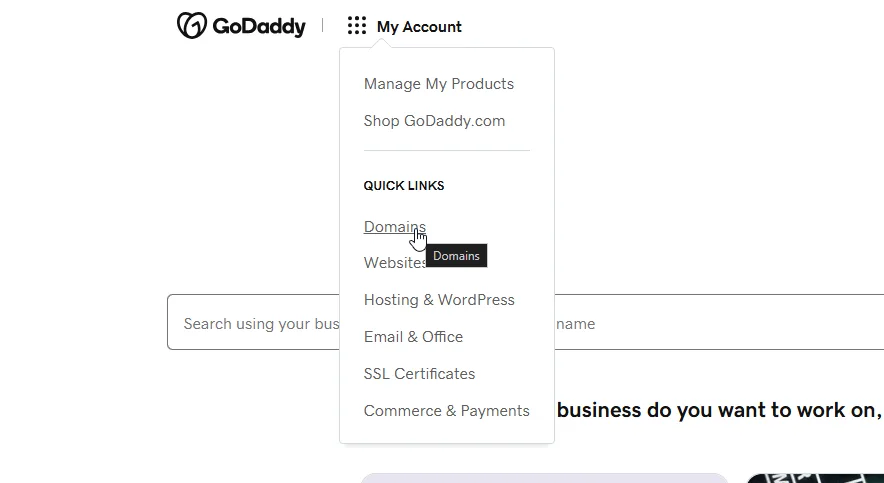884x483 pixels.
Task: Navigate to Email & Office
Action: [413, 337]
